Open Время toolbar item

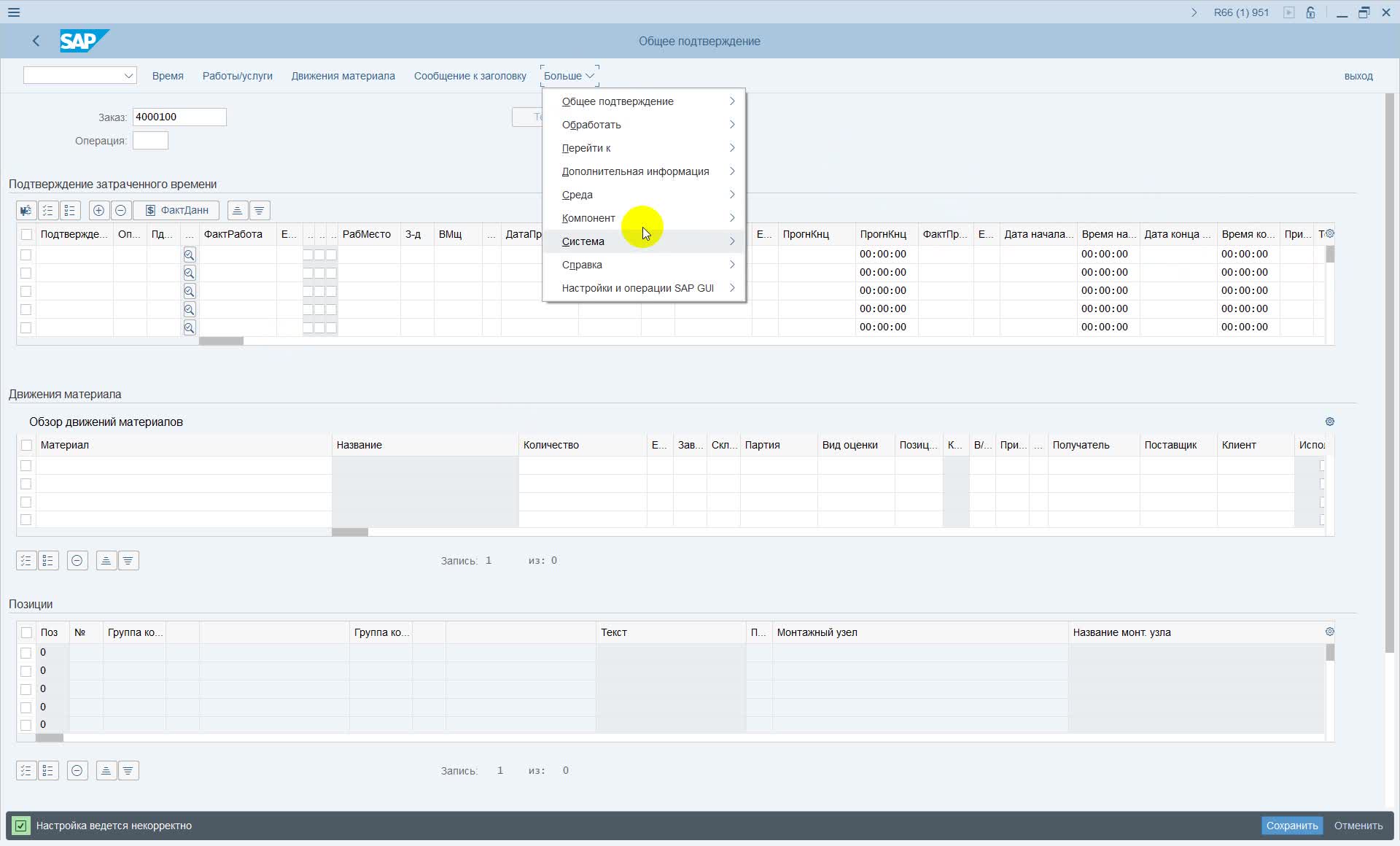point(168,76)
